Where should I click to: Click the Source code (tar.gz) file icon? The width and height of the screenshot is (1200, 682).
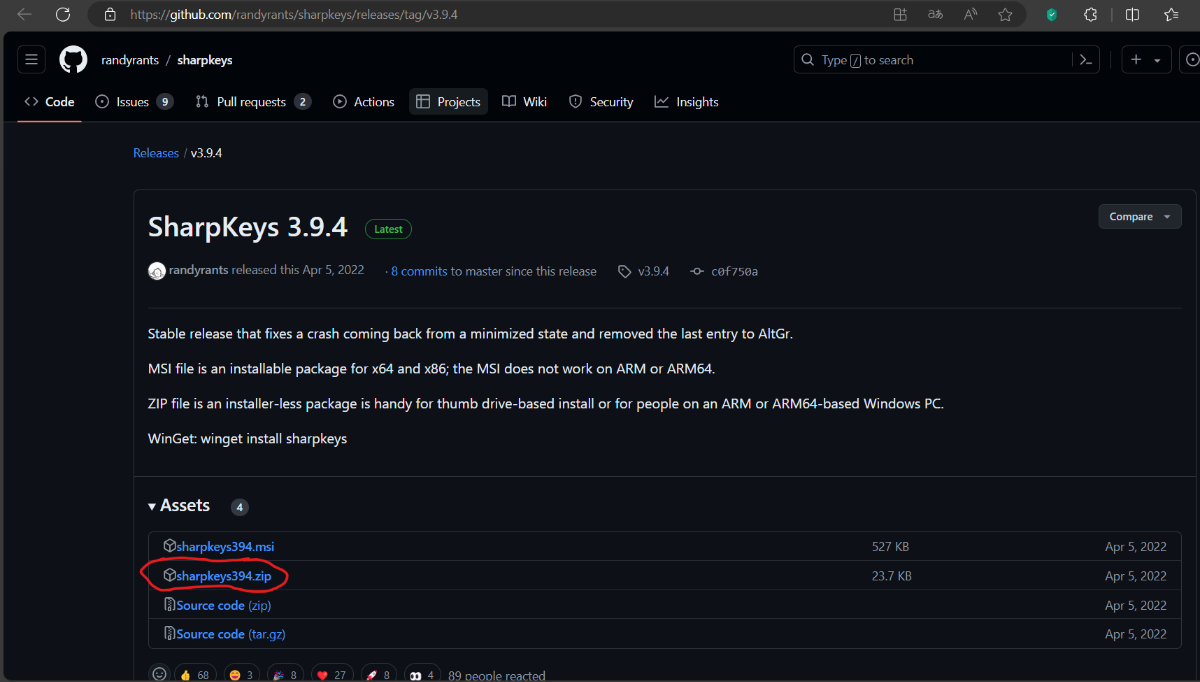170,634
